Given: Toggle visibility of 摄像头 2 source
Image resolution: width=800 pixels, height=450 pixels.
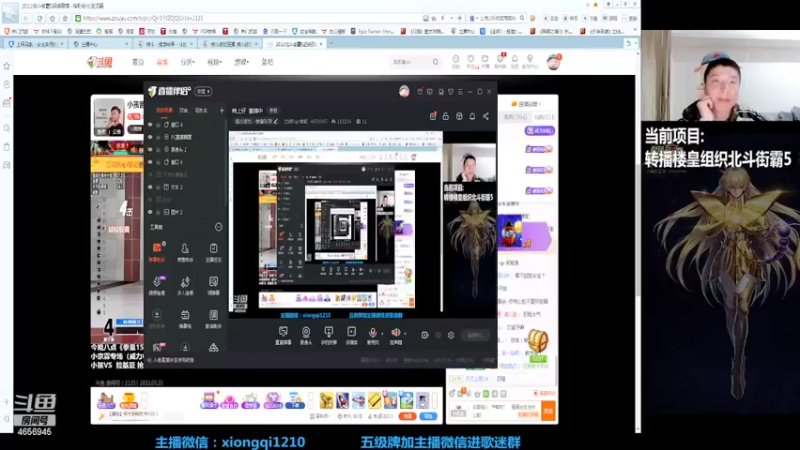Looking at the screenshot, I should (150, 149).
